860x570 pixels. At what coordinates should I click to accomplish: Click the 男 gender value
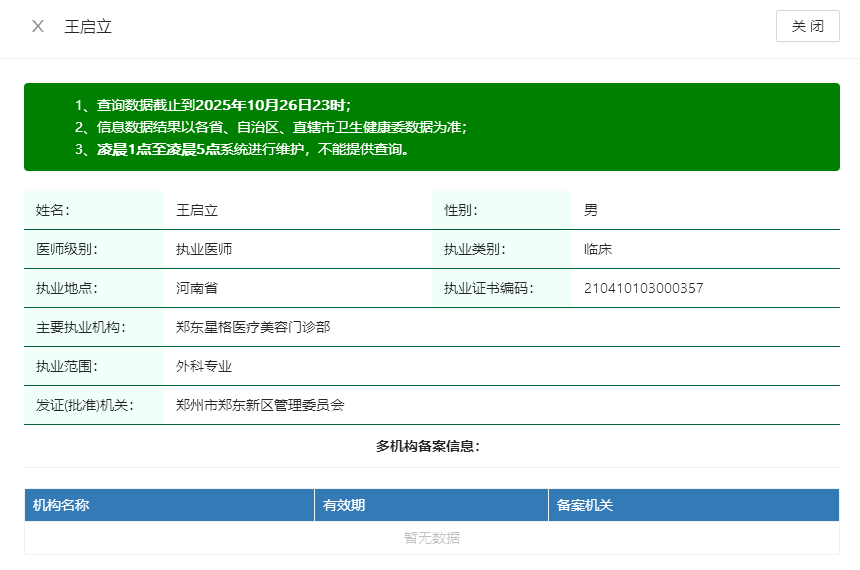591,210
